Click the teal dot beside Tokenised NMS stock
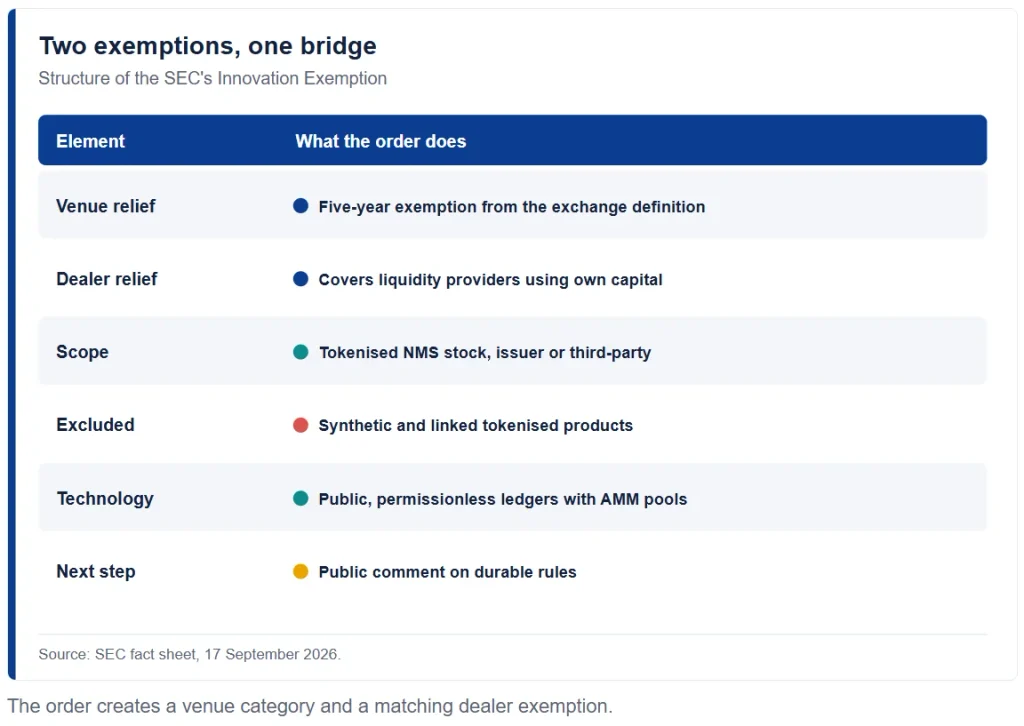The height and width of the screenshot is (726, 1024). [x=300, y=353]
